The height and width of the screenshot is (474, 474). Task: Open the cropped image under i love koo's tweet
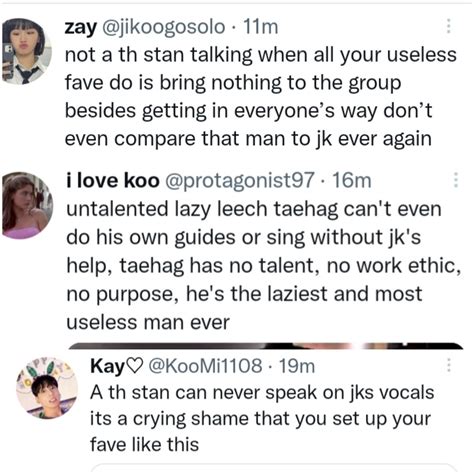click(x=266, y=346)
